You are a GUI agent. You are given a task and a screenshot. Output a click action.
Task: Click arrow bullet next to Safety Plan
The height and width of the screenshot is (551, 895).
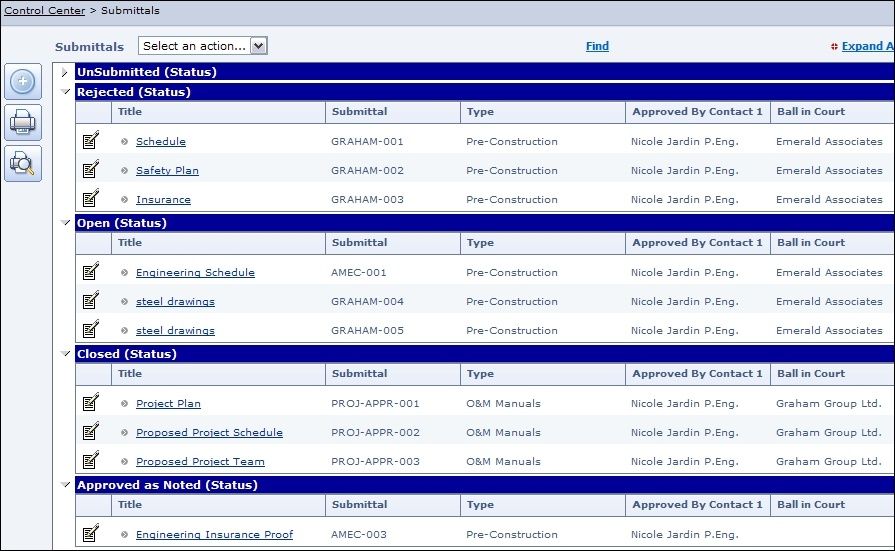[124, 171]
